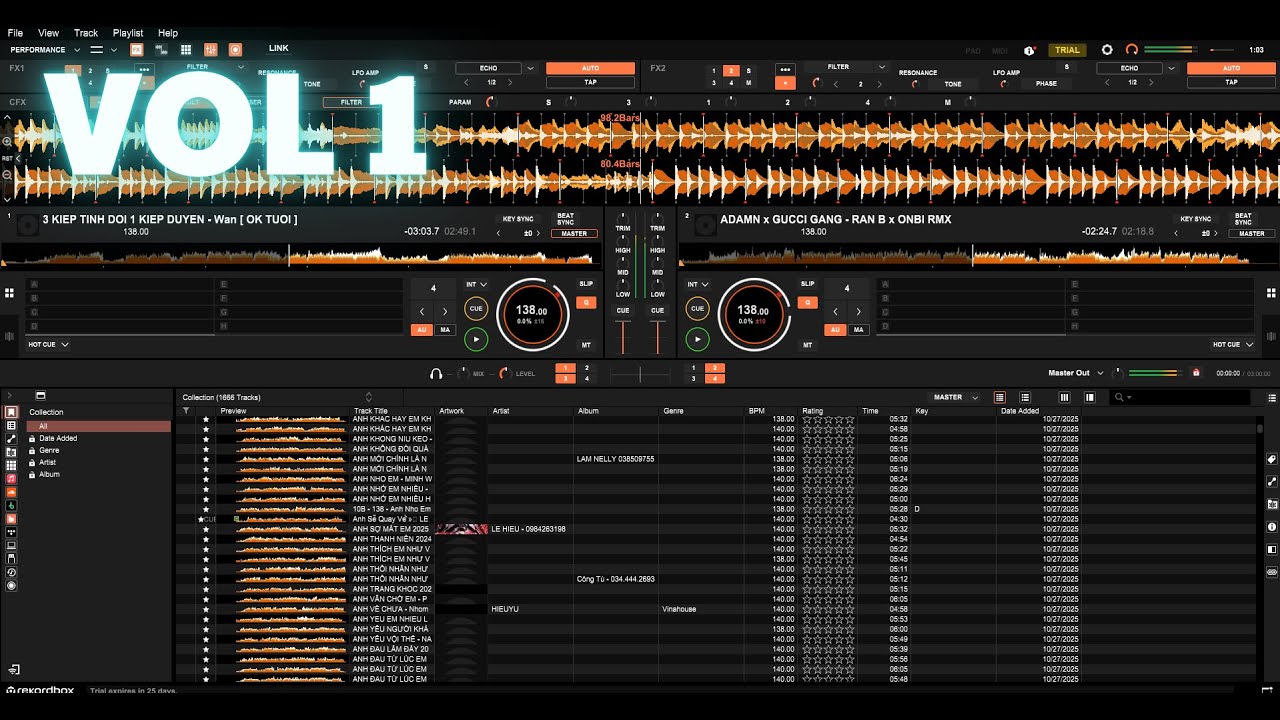
Task: Click the search magnifier icon in browser
Action: click(x=1119, y=397)
